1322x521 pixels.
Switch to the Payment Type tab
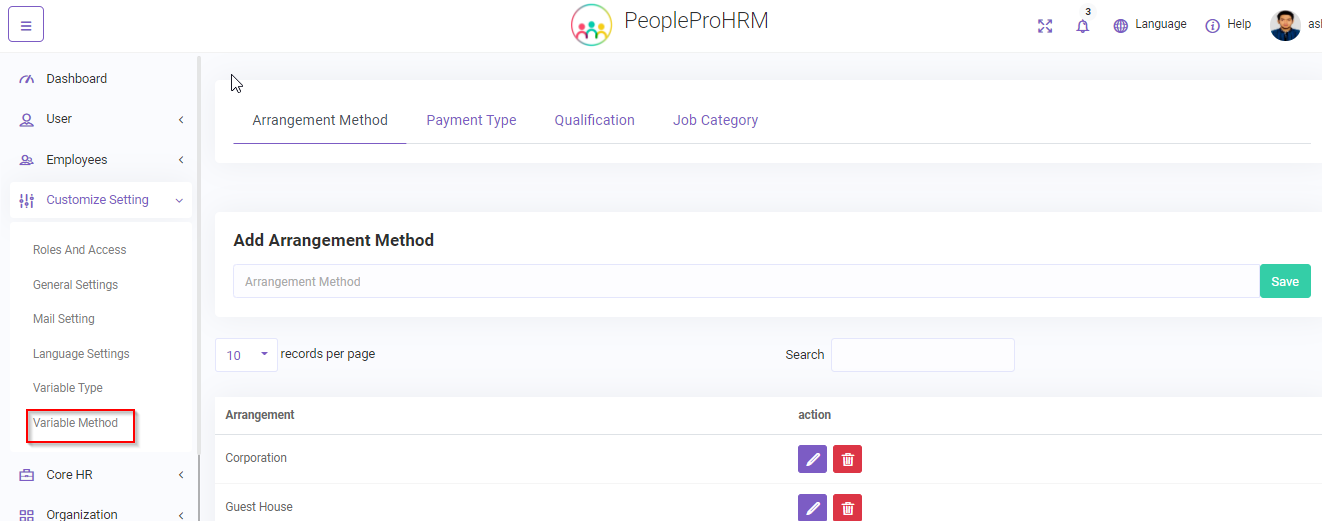click(x=471, y=120)
